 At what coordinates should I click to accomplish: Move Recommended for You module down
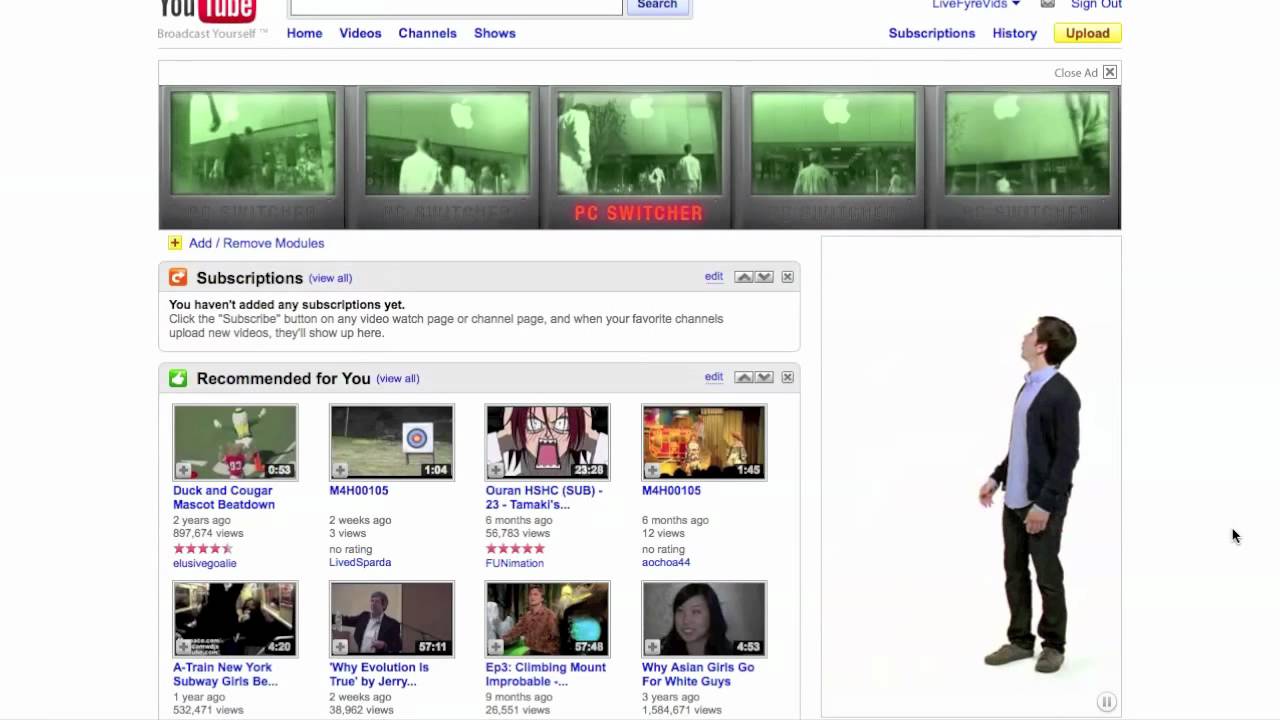764,377
